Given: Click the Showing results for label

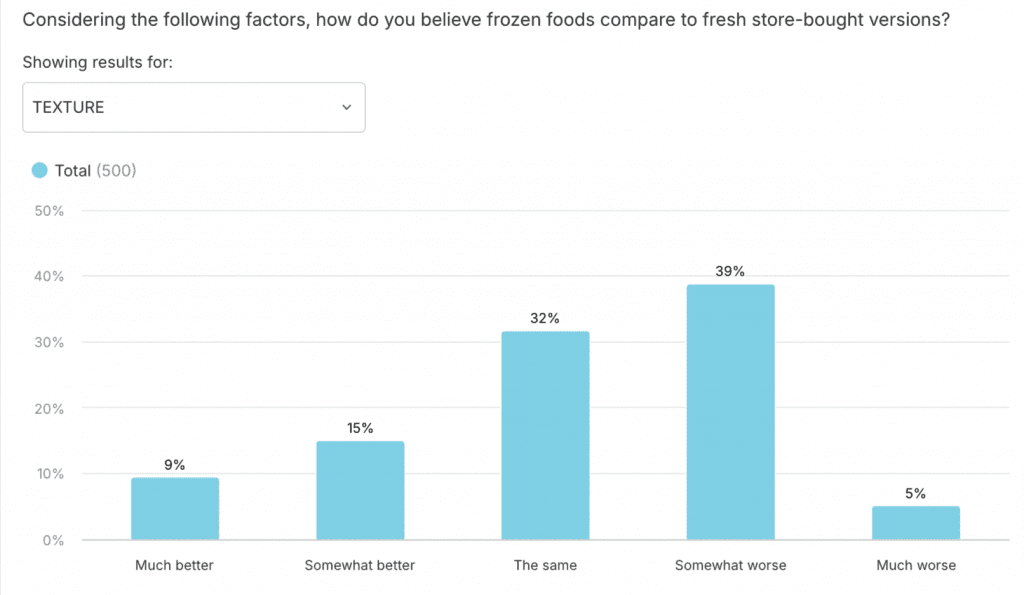Looking at the screenshot, I should tap(97, 63).
